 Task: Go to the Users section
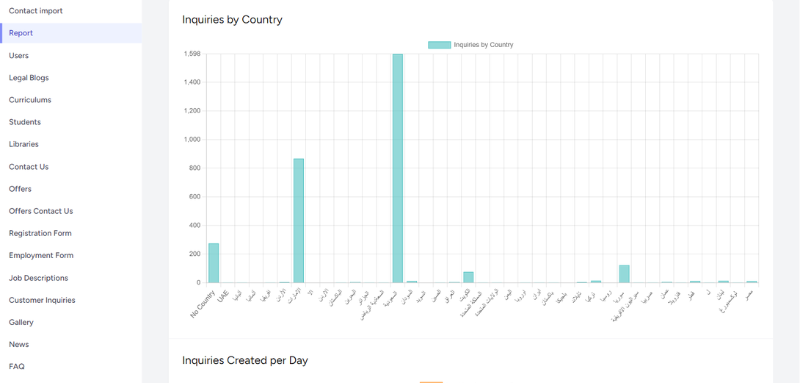19,56
